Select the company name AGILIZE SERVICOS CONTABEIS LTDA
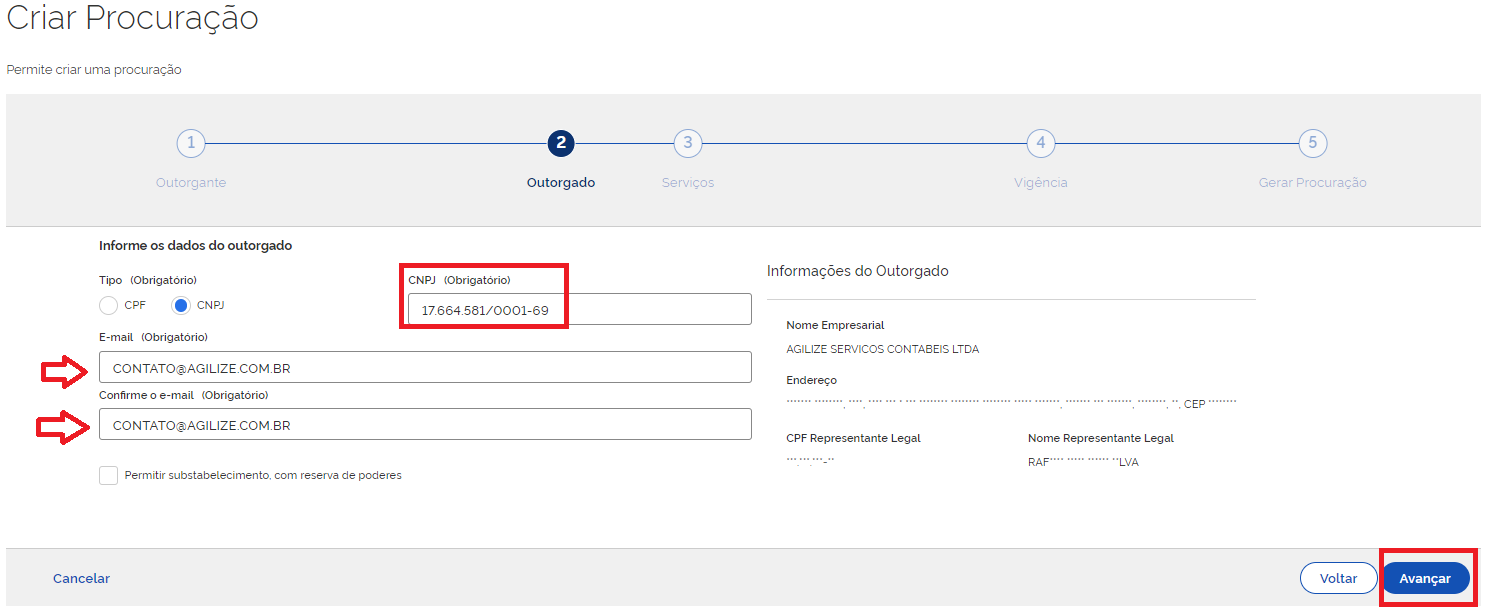The width and height of the screenshot is (1491, 615). click(x=883, y=349)
